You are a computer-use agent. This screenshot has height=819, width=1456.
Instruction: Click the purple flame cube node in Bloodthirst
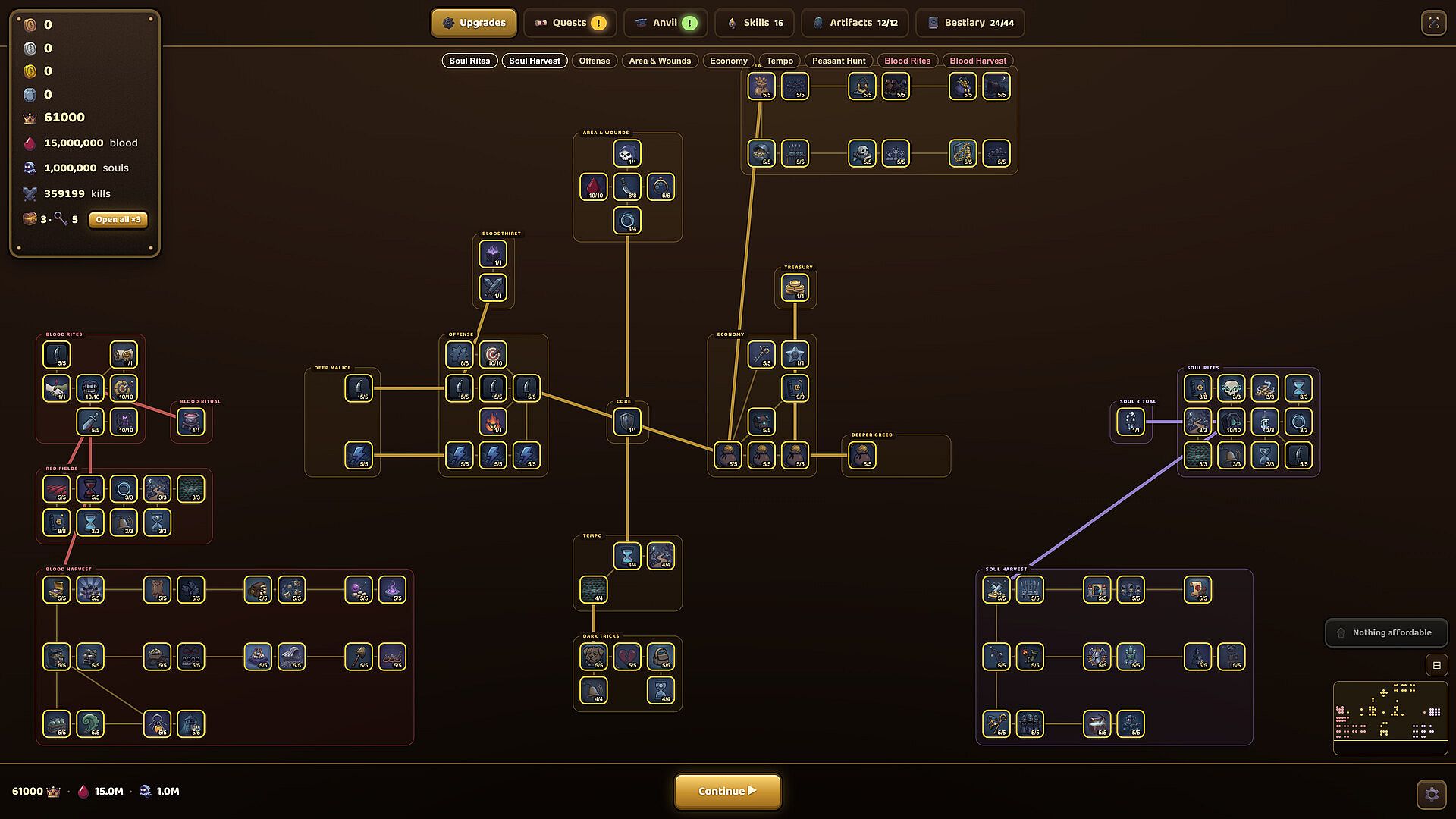click(493, 254)
